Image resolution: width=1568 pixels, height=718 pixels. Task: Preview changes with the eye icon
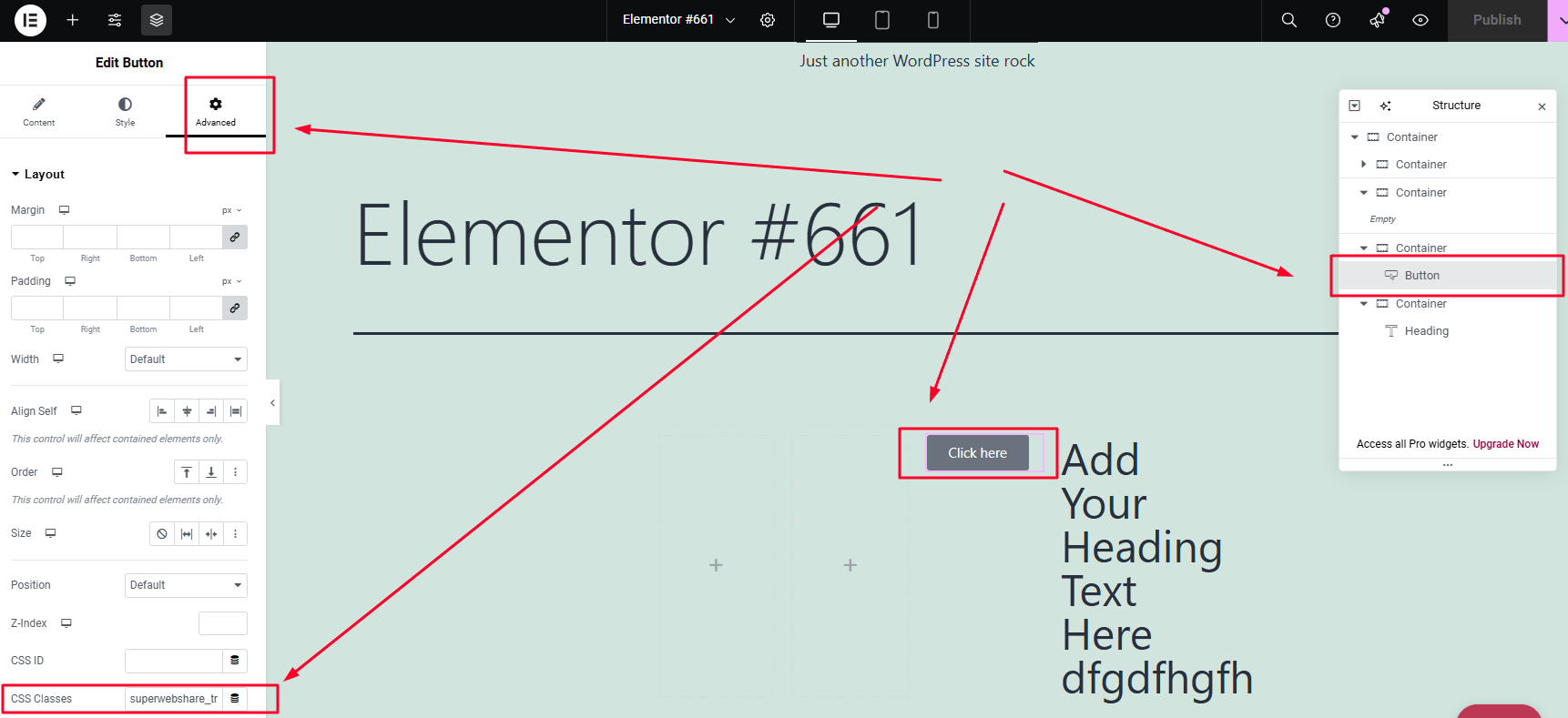point(1420,20)
